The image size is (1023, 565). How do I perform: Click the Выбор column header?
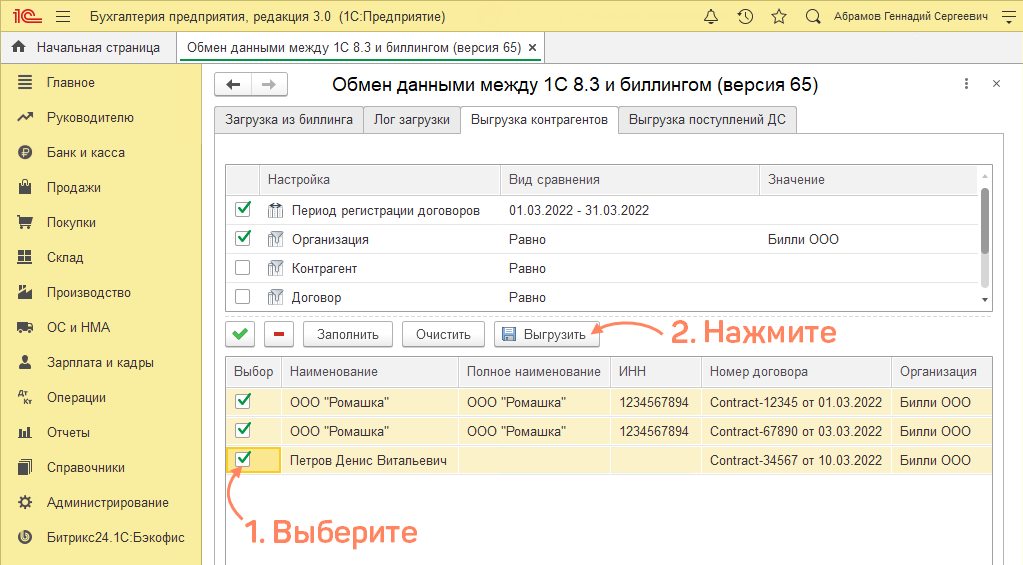coord(254,372)
